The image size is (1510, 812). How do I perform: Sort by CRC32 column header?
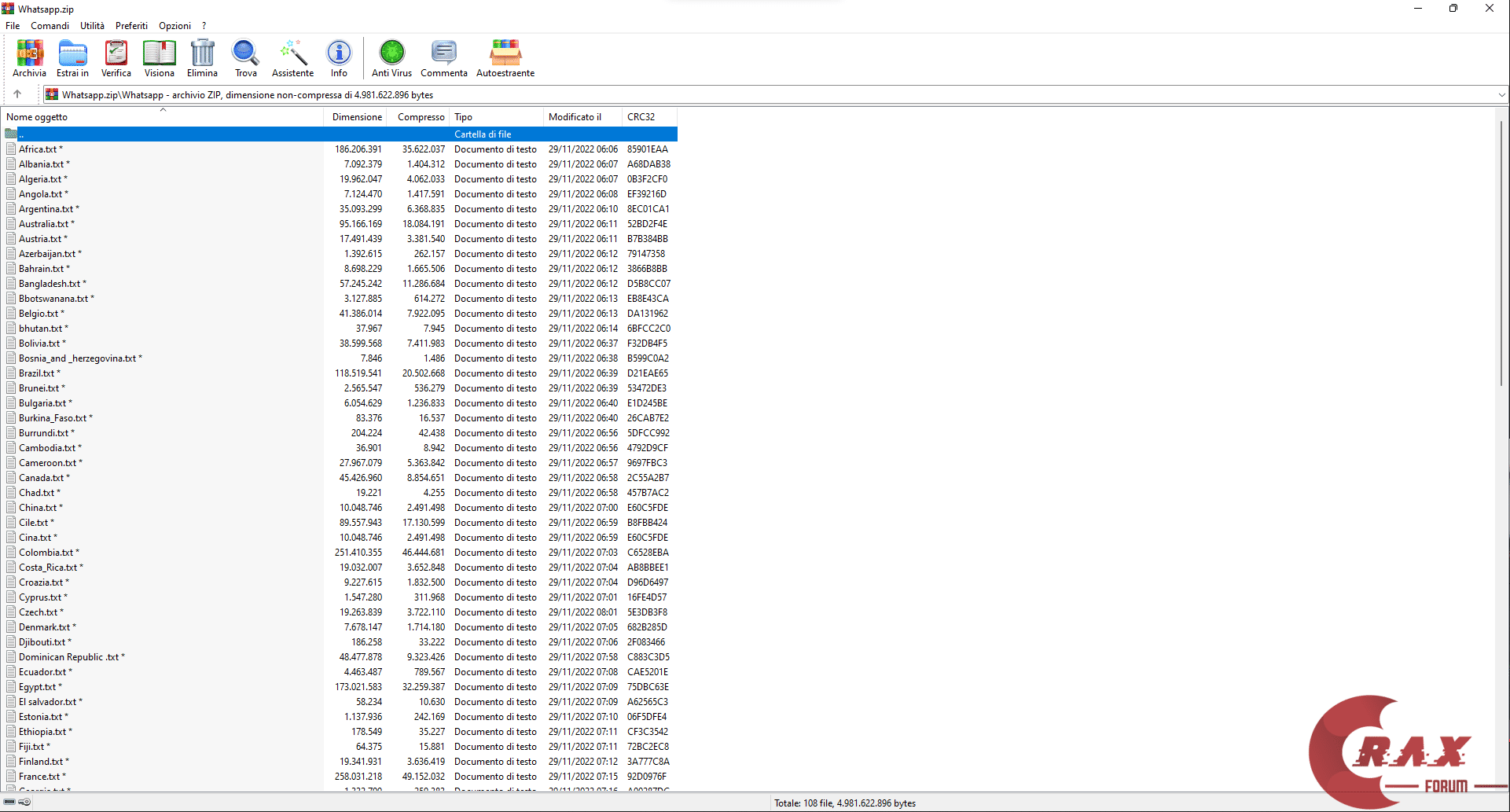pos(649,117)
